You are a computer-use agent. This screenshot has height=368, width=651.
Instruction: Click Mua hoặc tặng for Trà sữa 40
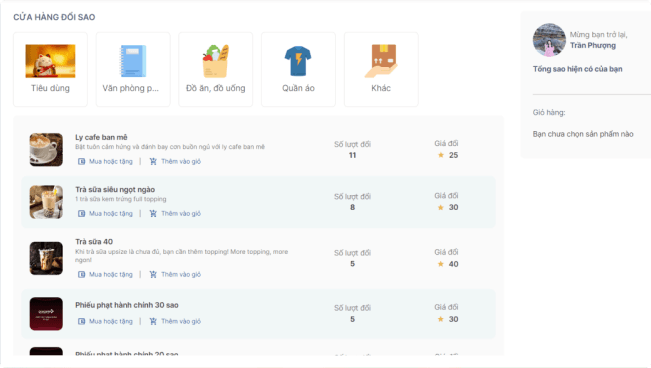tap(111, 275)
